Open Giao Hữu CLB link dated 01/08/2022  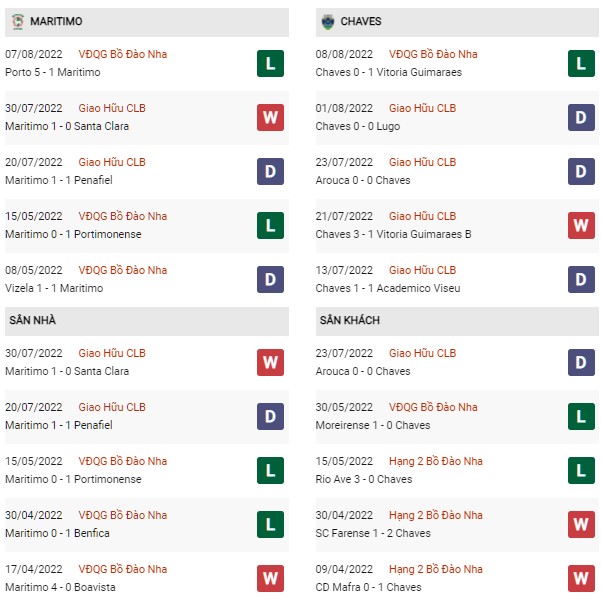click(422, 108)
